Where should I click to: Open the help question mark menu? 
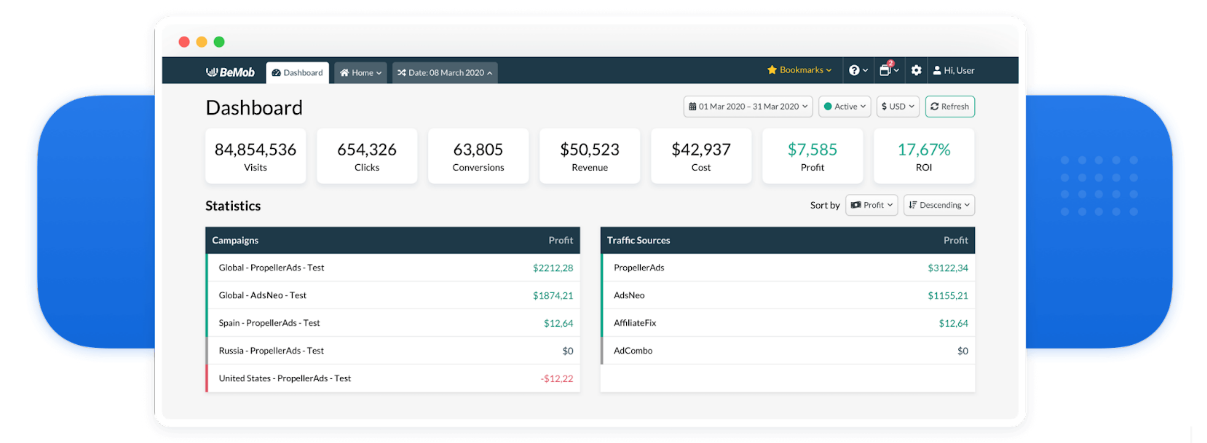tap(858, 71)
